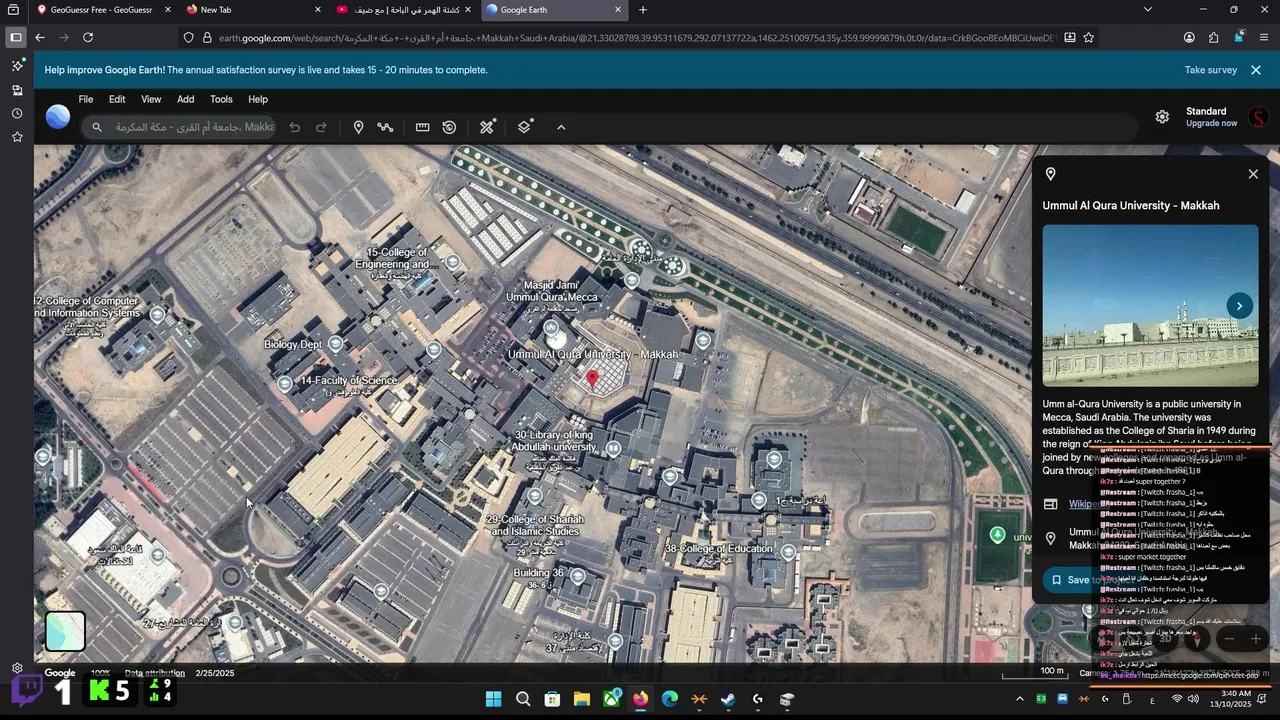This screenshot has width=1280, height=720.
Task: Switch map style via thumbnail
Action: [x=65, y=631]
